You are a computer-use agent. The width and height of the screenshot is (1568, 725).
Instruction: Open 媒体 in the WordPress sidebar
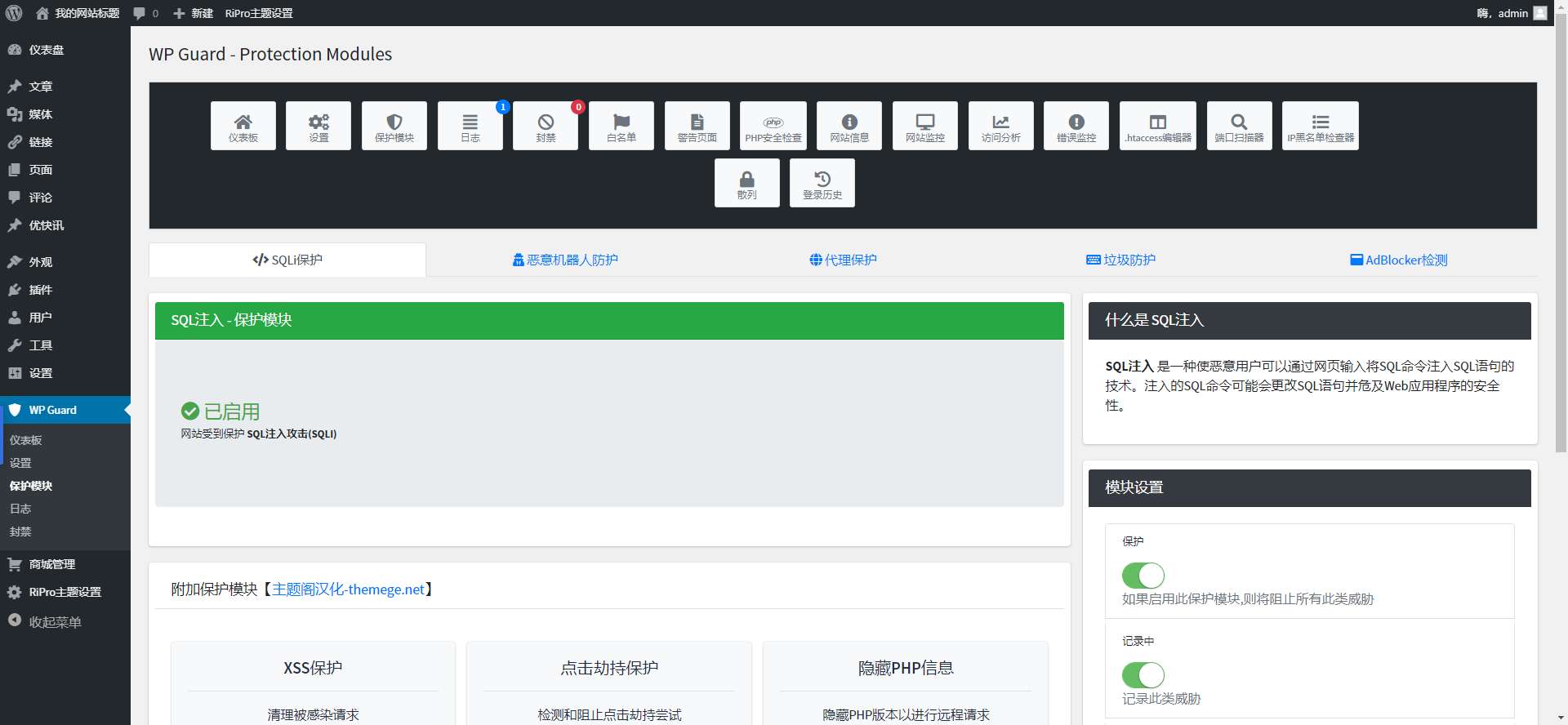tap(65, 114)
